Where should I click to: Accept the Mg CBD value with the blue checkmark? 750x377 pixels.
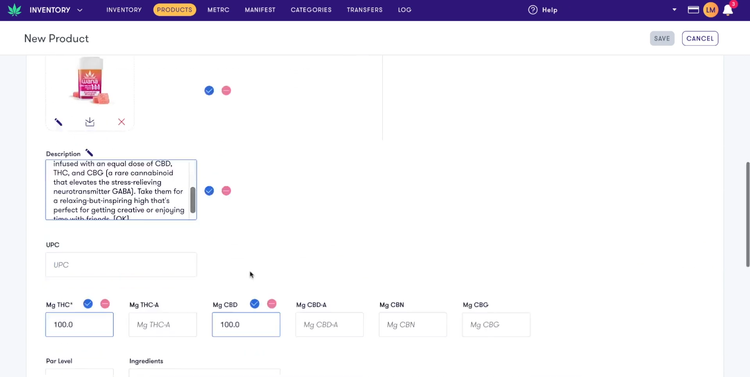pos(254,303)
